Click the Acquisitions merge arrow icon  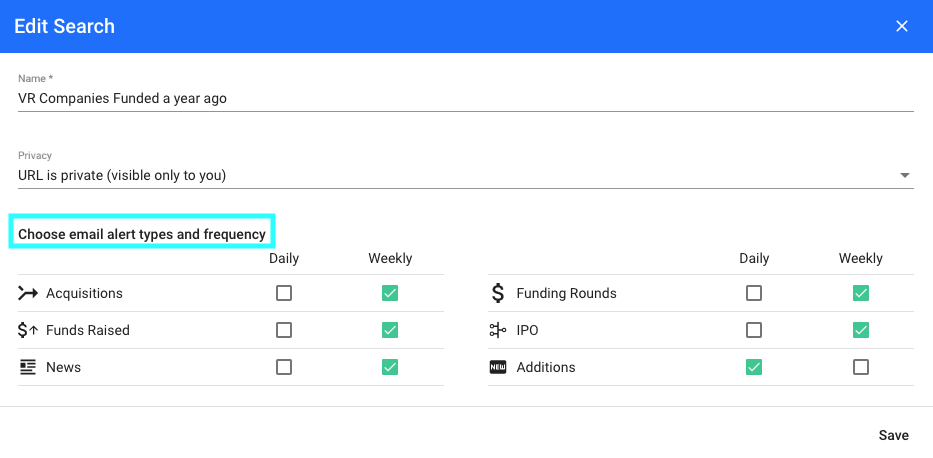click(x=28, y=293)
